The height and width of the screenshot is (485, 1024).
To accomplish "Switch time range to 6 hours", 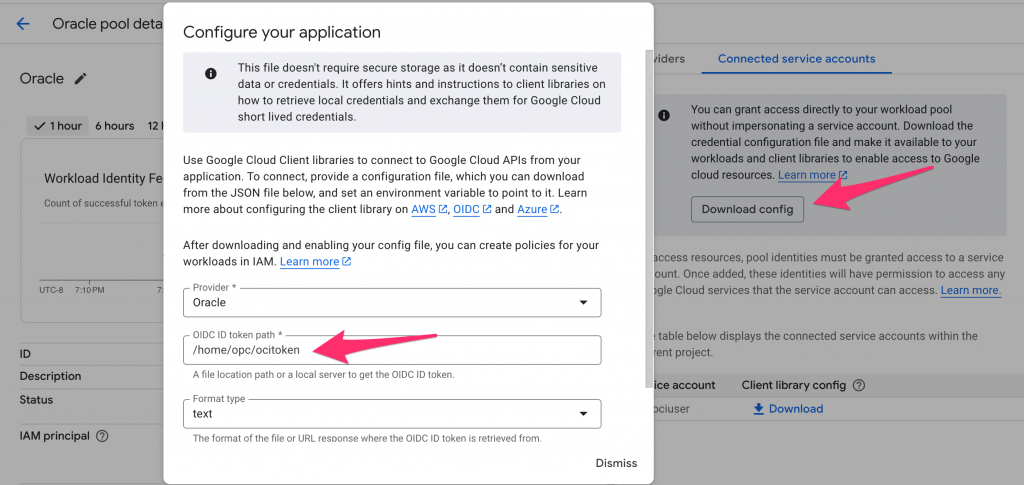I will (114, 126).
